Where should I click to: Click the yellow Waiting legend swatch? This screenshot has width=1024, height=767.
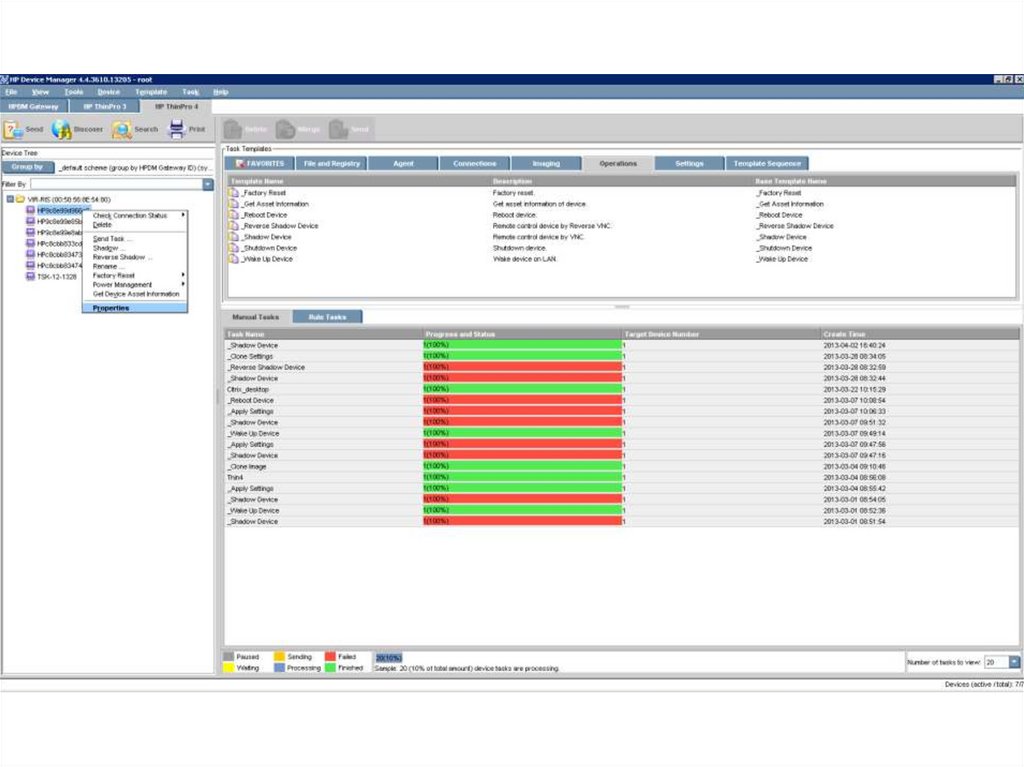click(x=228, y=668)
